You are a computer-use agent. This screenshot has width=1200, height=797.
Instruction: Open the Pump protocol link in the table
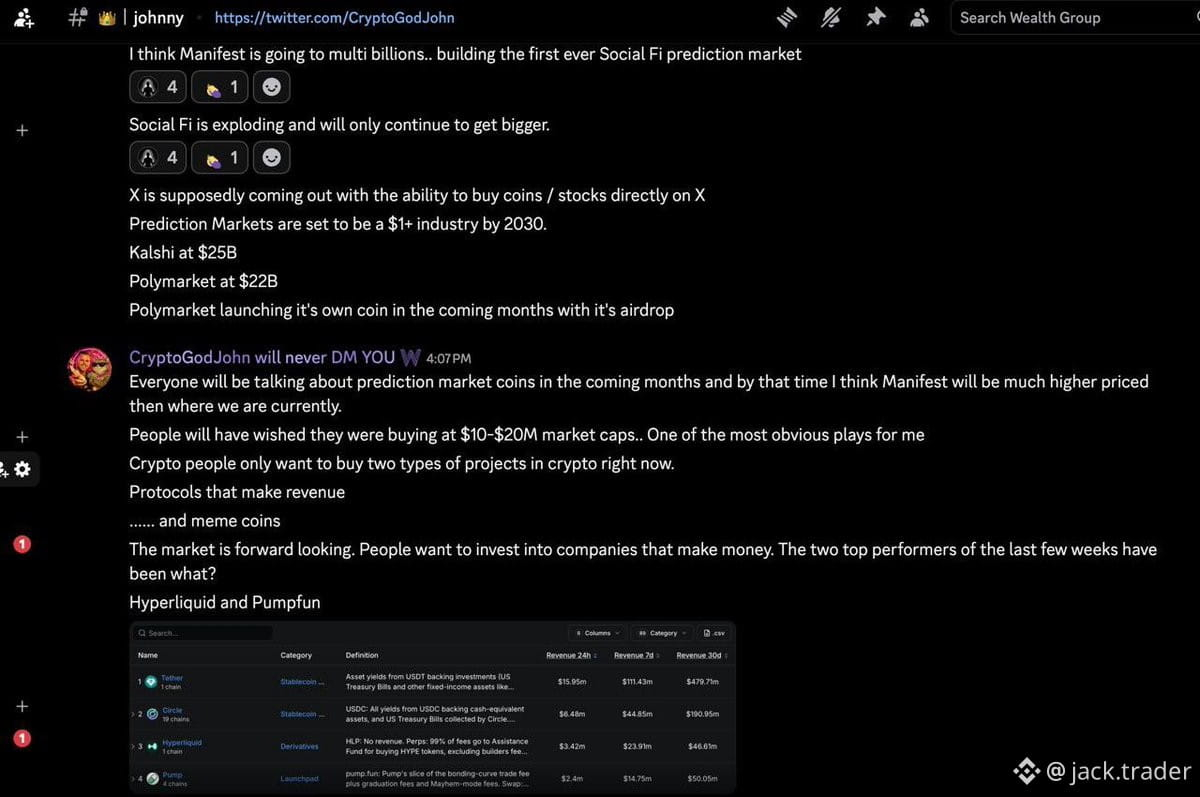[172, 774]
